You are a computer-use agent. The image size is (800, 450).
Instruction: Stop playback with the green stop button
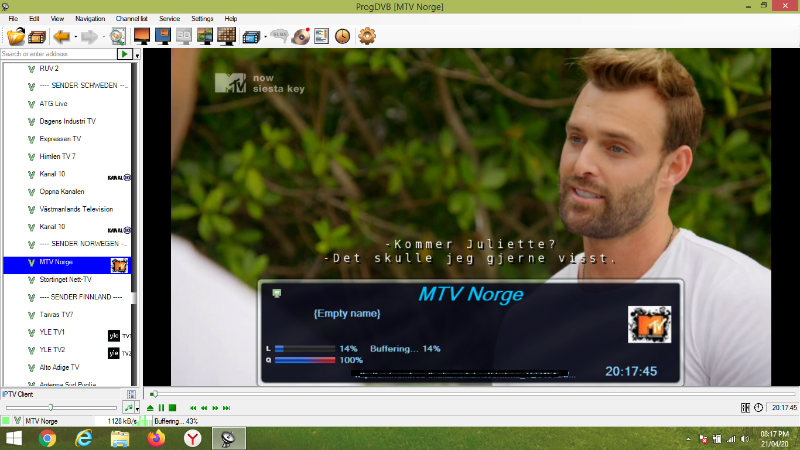coord(172,408)
